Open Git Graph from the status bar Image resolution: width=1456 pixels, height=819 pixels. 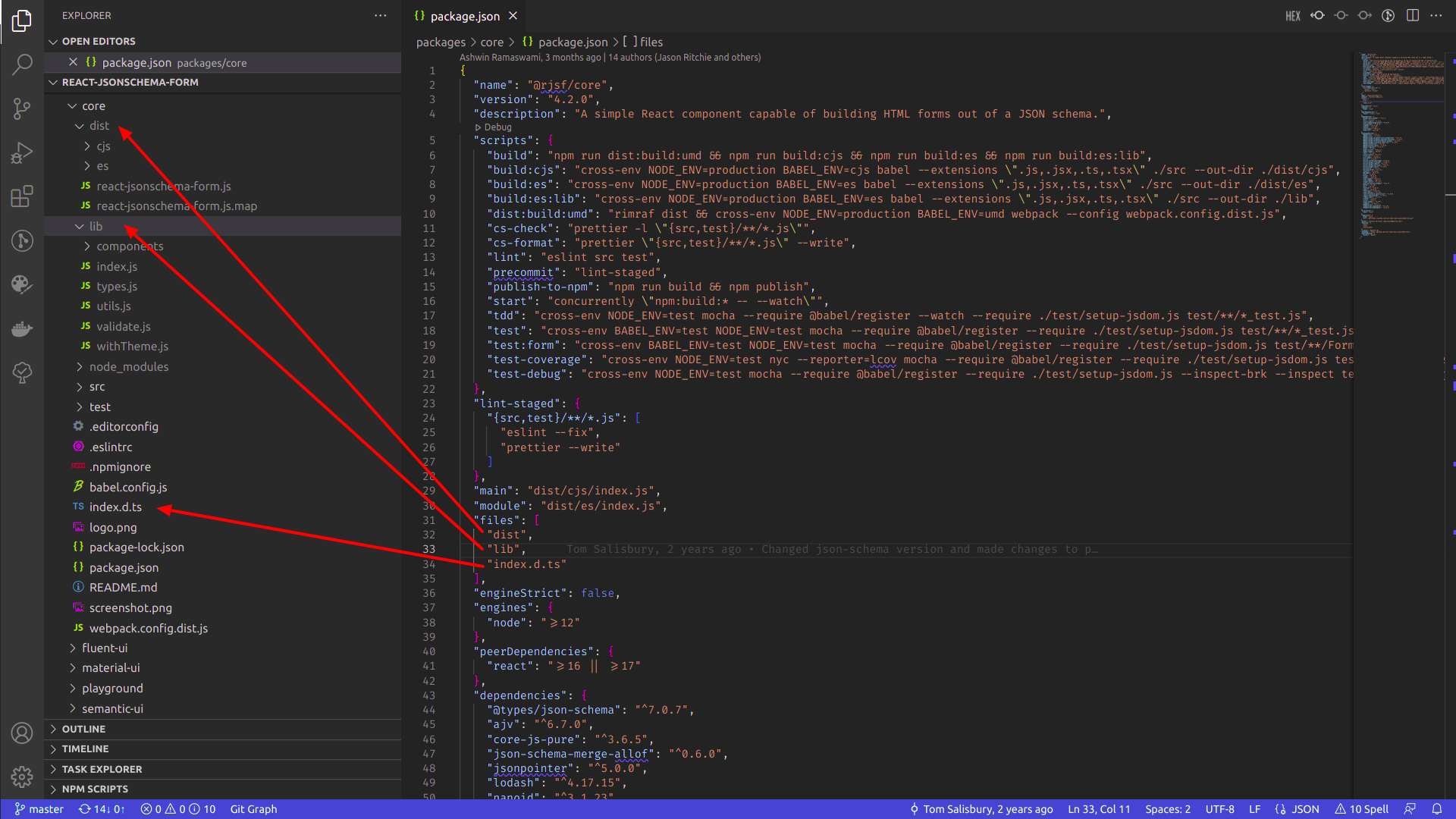[253, 809]
